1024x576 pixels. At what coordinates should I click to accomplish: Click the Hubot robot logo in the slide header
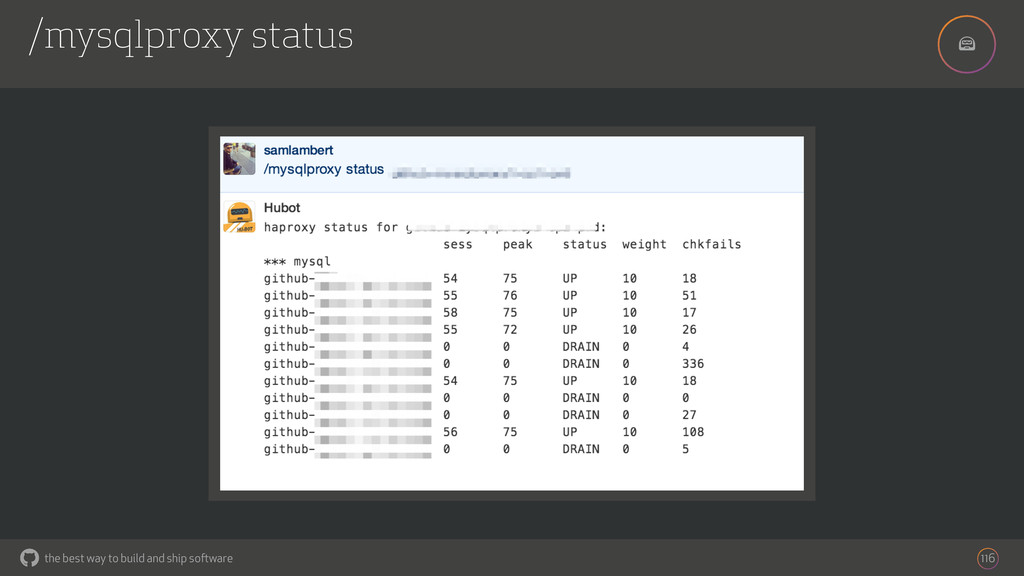pos(967,44)
